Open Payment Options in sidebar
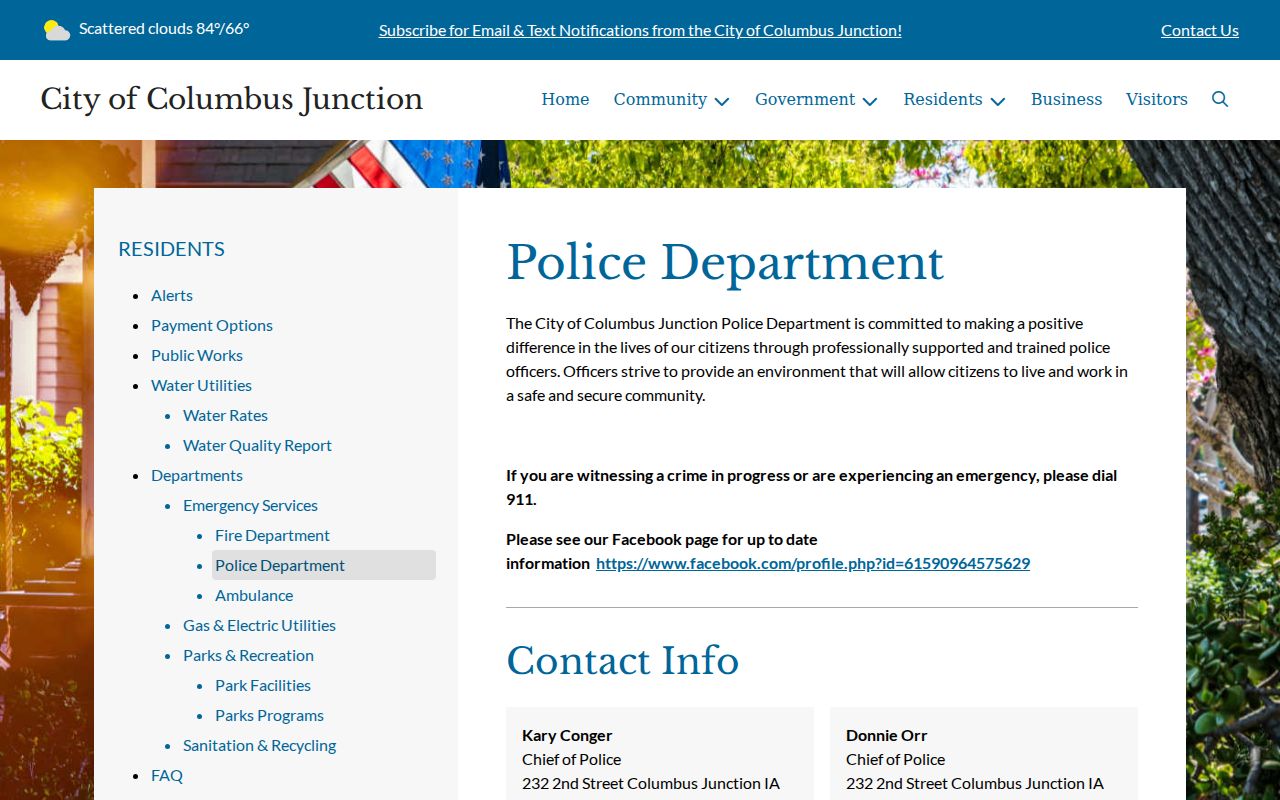The image size is (1280, 800). (x=212, y=325)
